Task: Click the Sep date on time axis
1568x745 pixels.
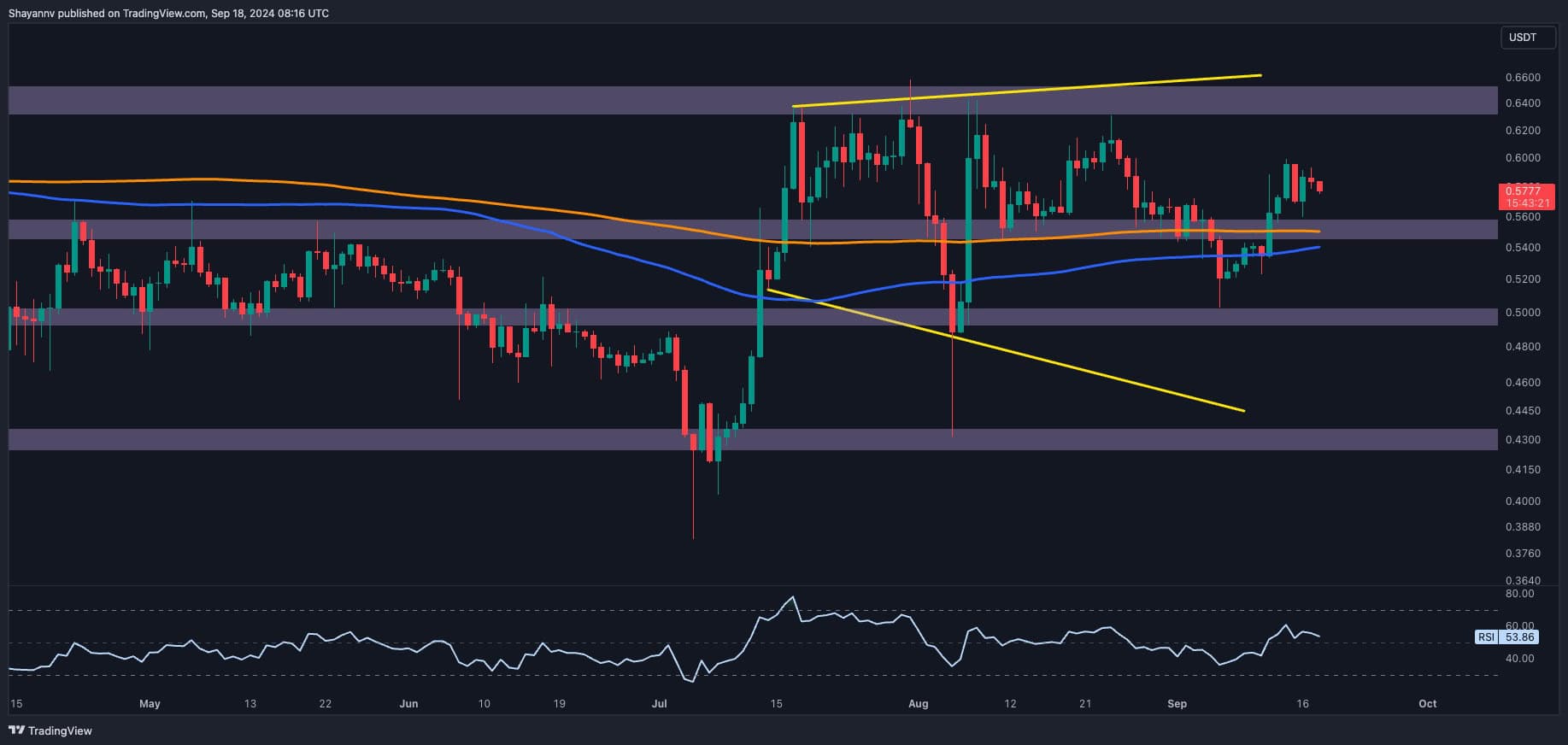Action: tap(1177, 704)
